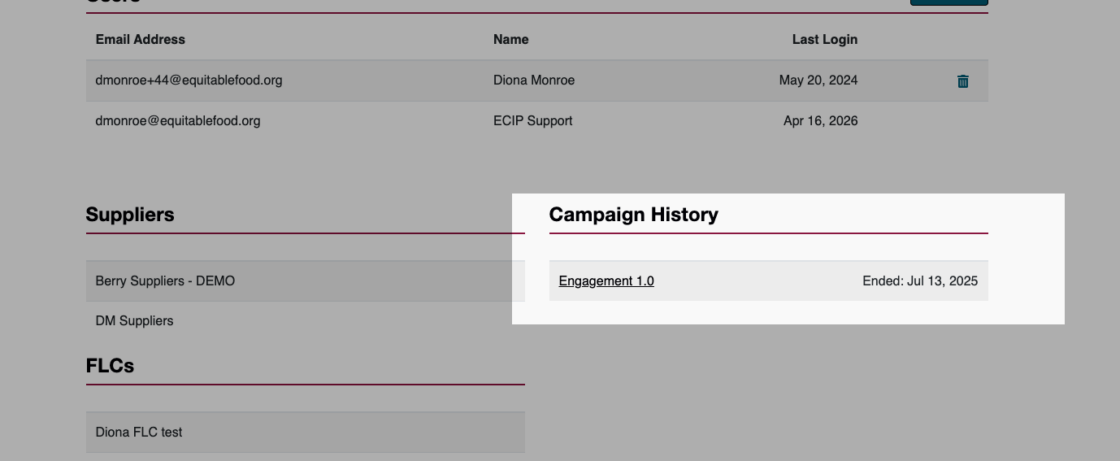Viewport: 1120px width, 461px height.
Task: Click the Apr 16, 2026 login date
Action: [x=820, y=122]
